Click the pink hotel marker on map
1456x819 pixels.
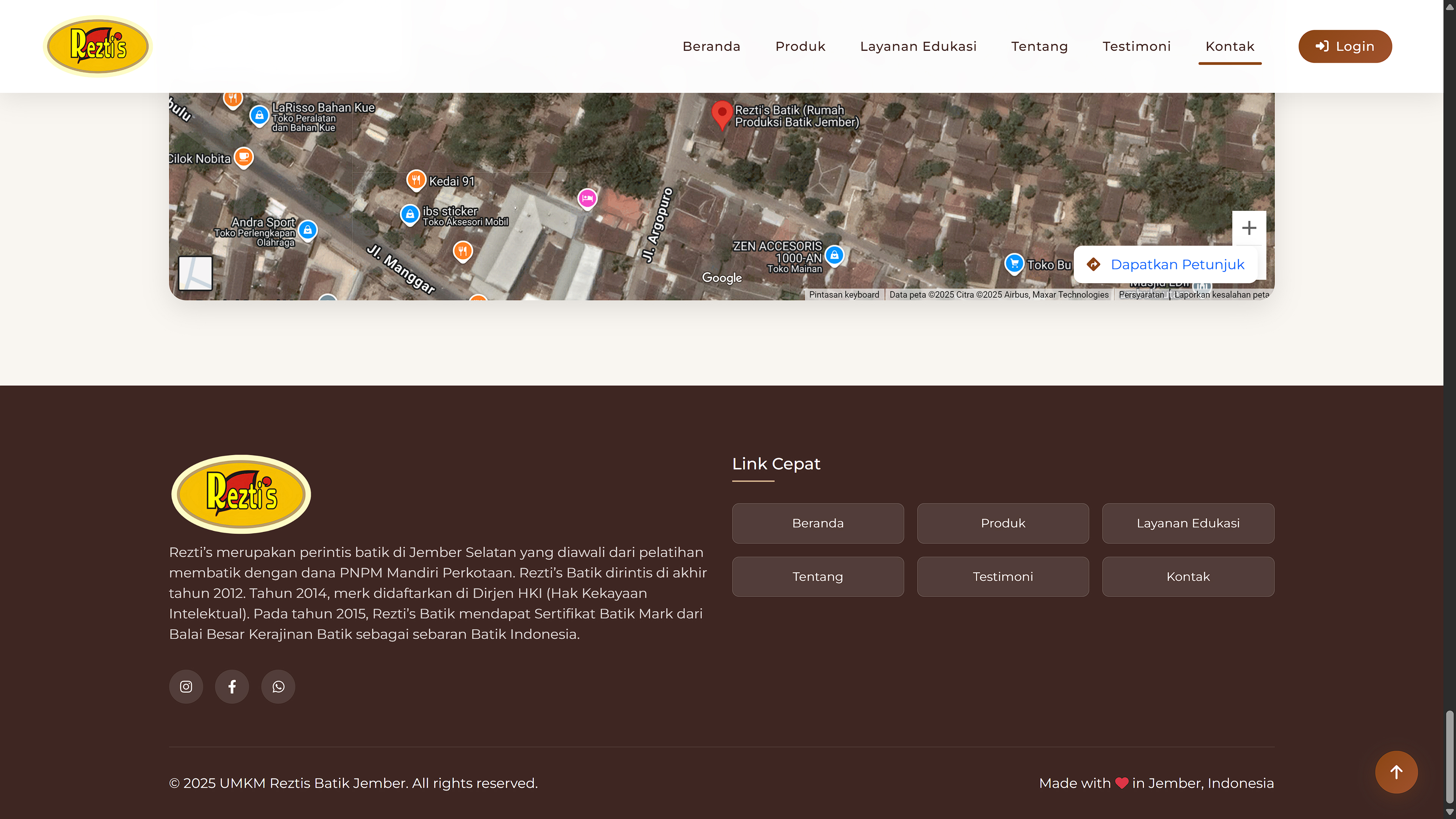(x=587, y=198)
